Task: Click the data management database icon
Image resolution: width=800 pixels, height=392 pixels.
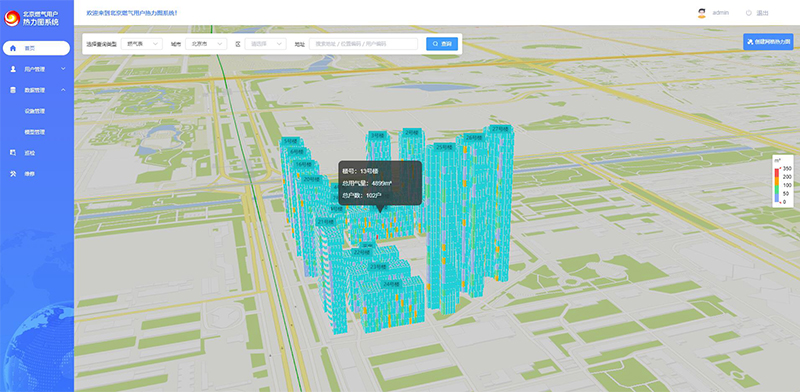Action: tap(13, 90)
